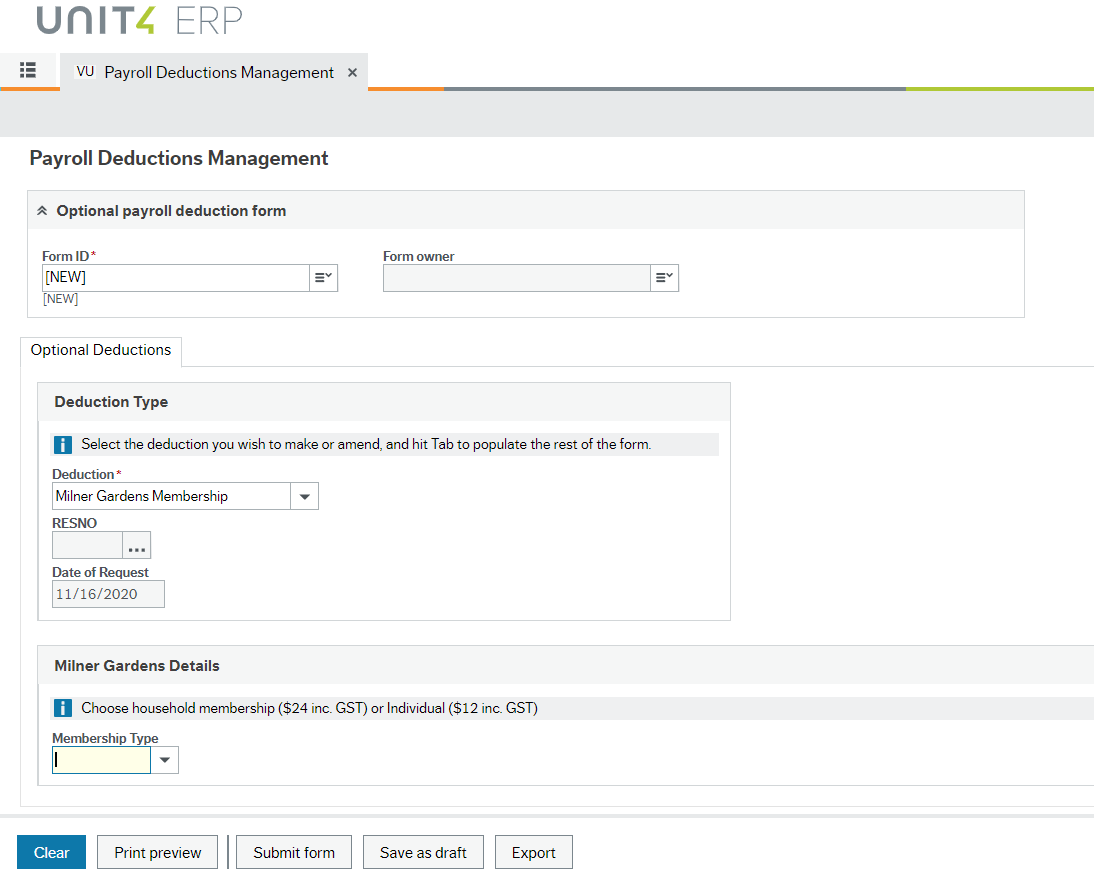Open the Membership Type dropdown
This screenshot has width=1094, height=872.
pos(164,759)
